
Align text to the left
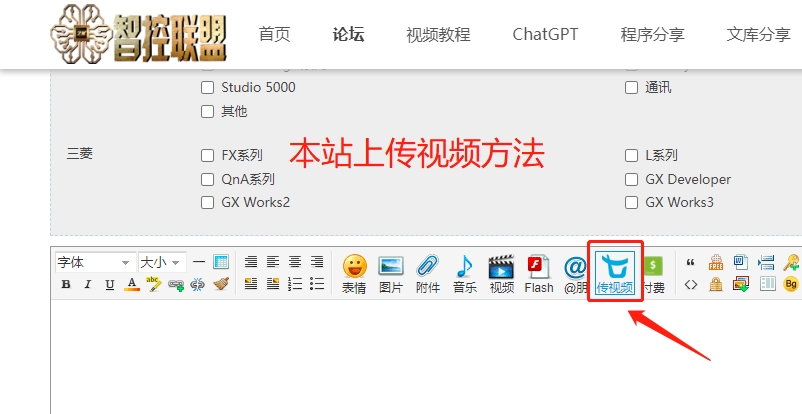[x=273, y=262]
